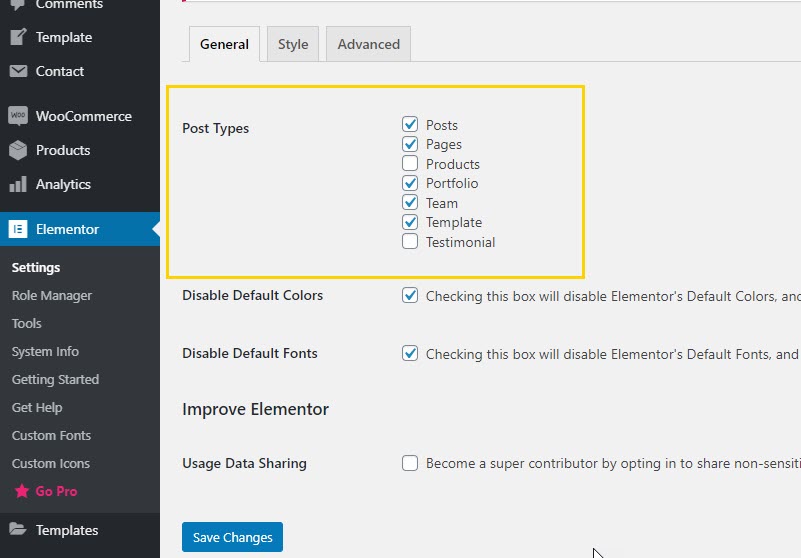This screenshot has height=558, width=801.
Task: Enable the Products post type checkbox
Action: pyautogui.click(x=410, y=163)
